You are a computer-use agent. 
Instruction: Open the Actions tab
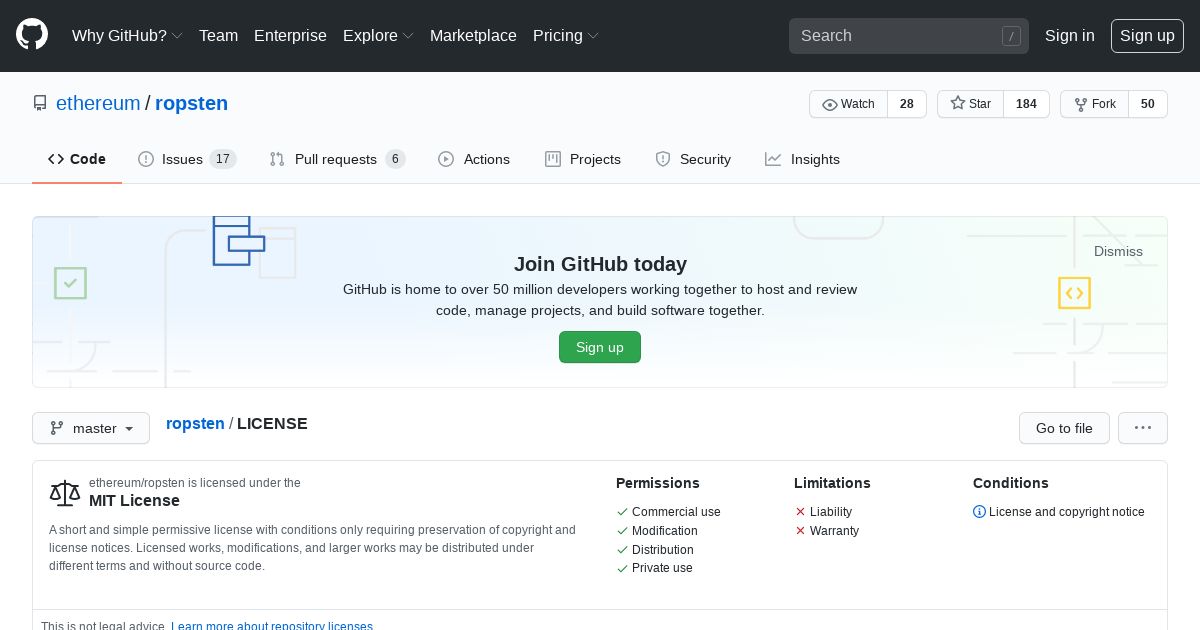click(x=474, y=159)
